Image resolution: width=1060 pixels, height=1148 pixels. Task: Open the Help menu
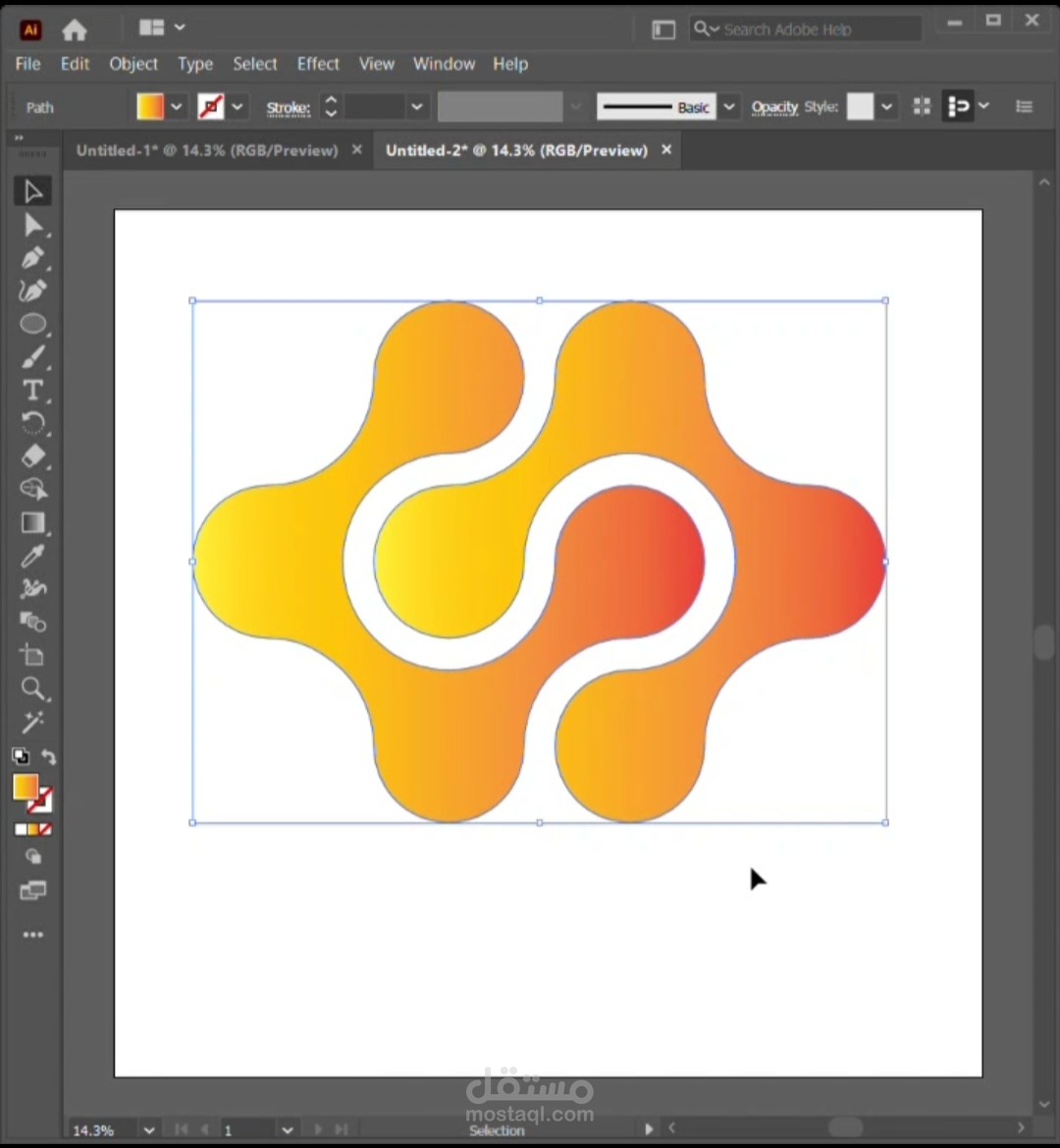(509, 64)
